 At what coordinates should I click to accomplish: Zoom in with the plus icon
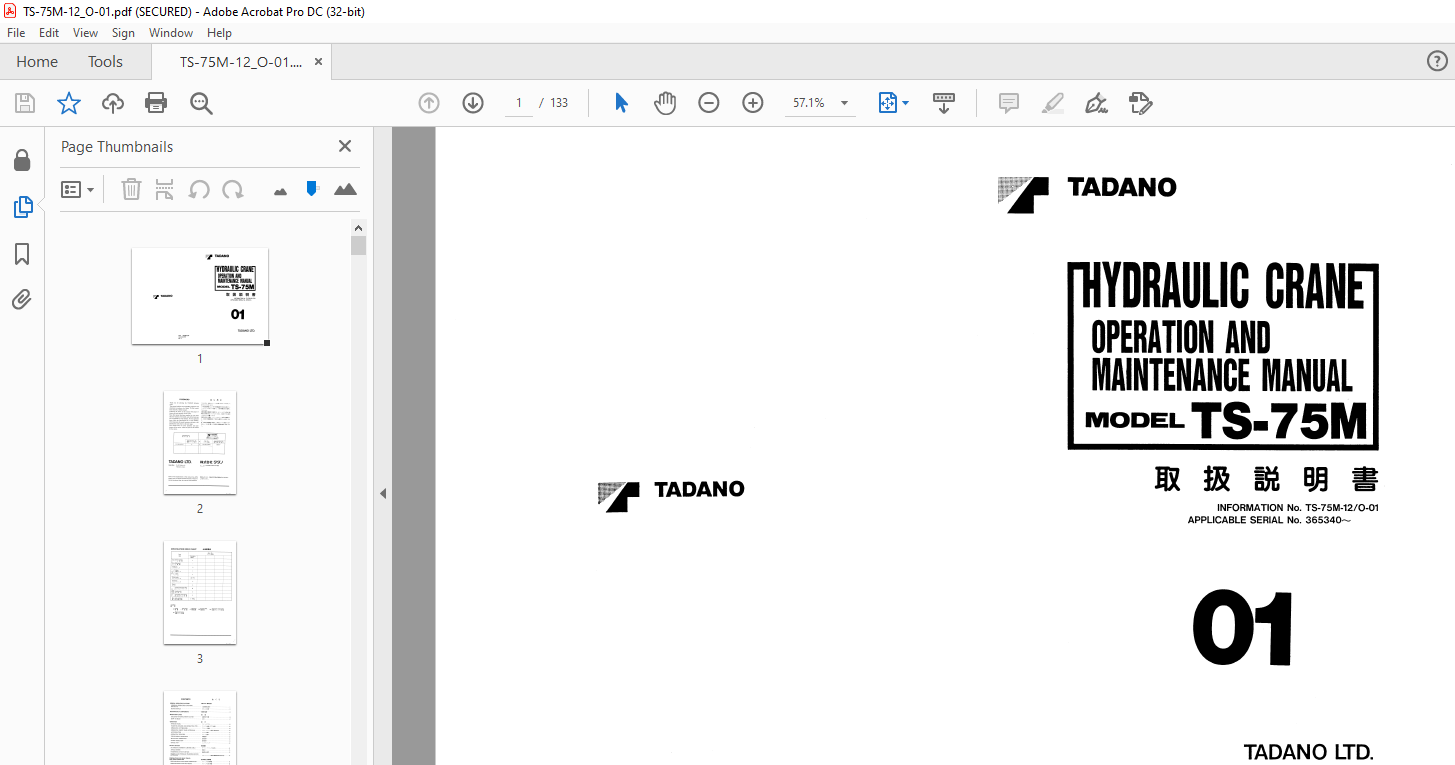click(753, 103)
